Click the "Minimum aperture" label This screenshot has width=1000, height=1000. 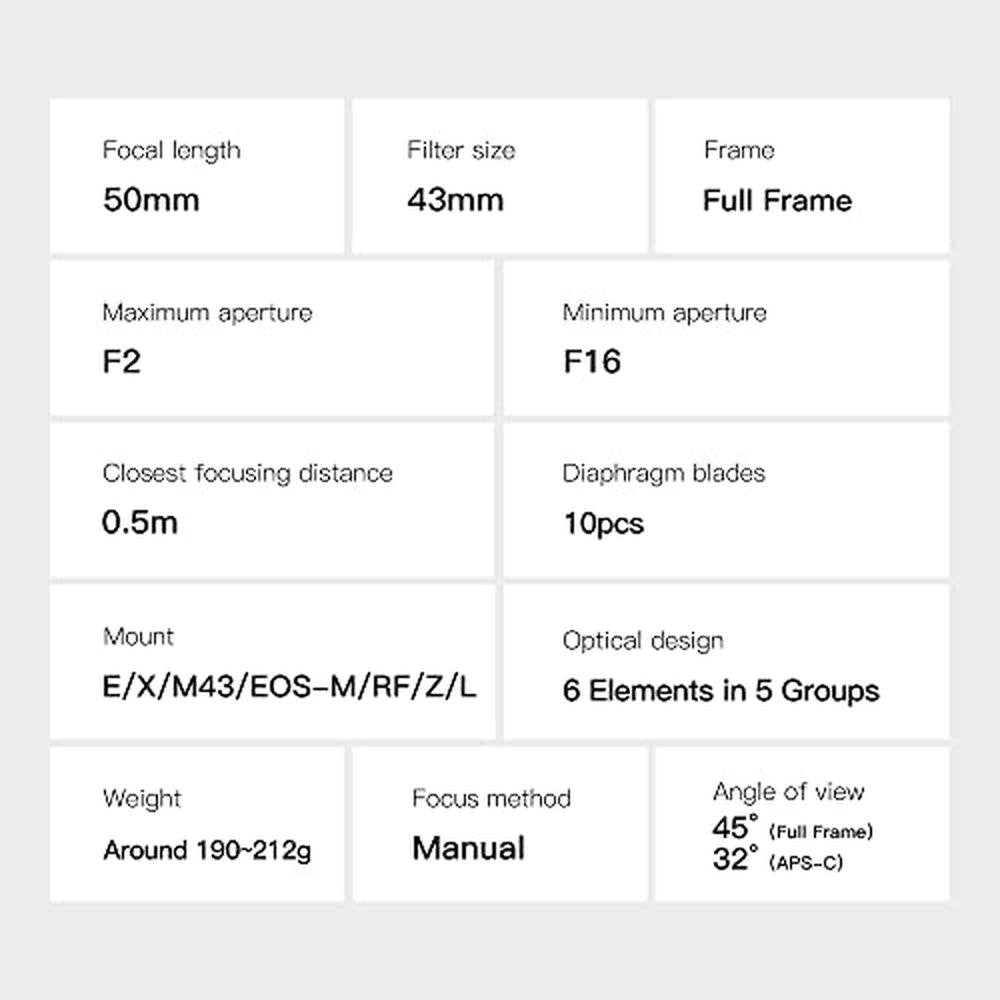[x=664, y=313]
